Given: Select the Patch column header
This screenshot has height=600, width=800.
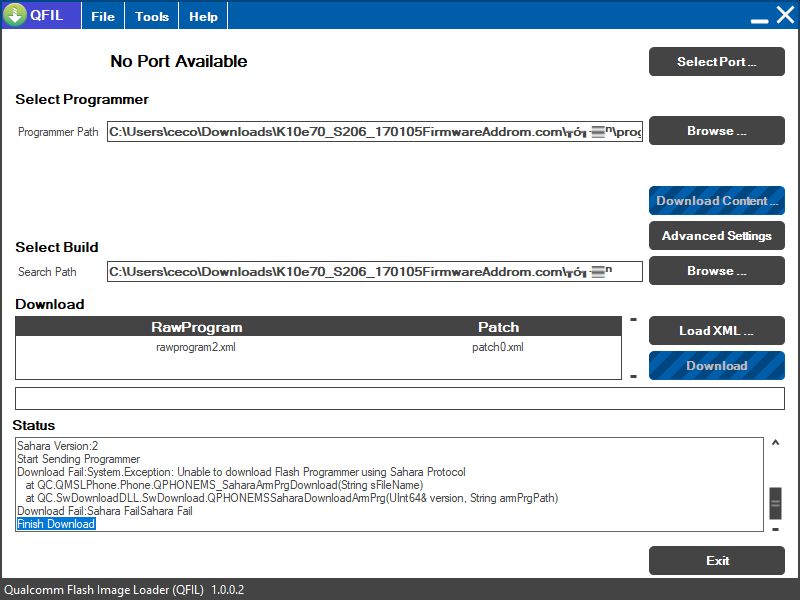Looking at the screenshot, I should pyautogui.click(x=498, y=327).
